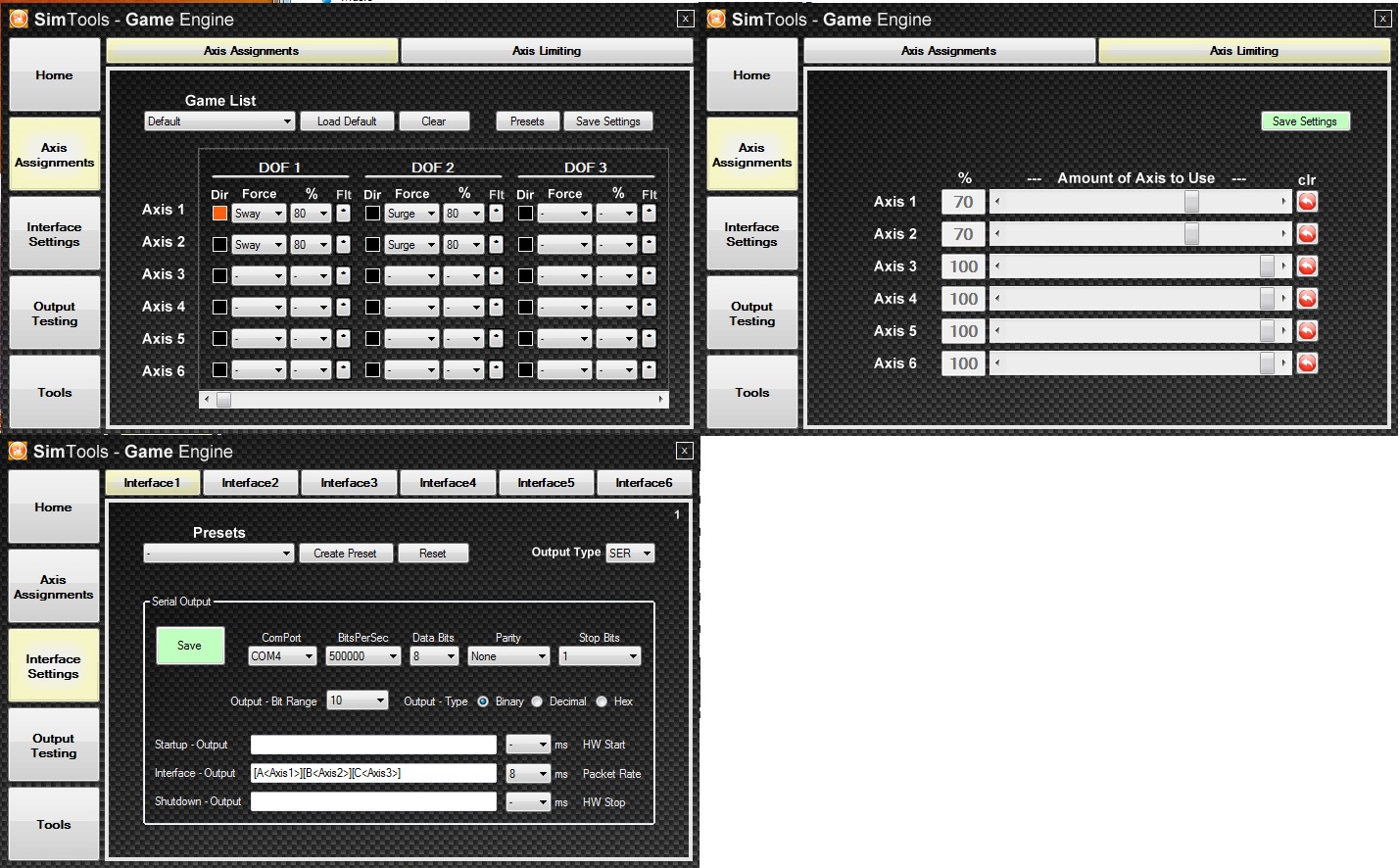Image resolution: width=1400 pixels, height=868 pixels.
Task: Switch to the Interface2 tab
Action: click(250, 482)
